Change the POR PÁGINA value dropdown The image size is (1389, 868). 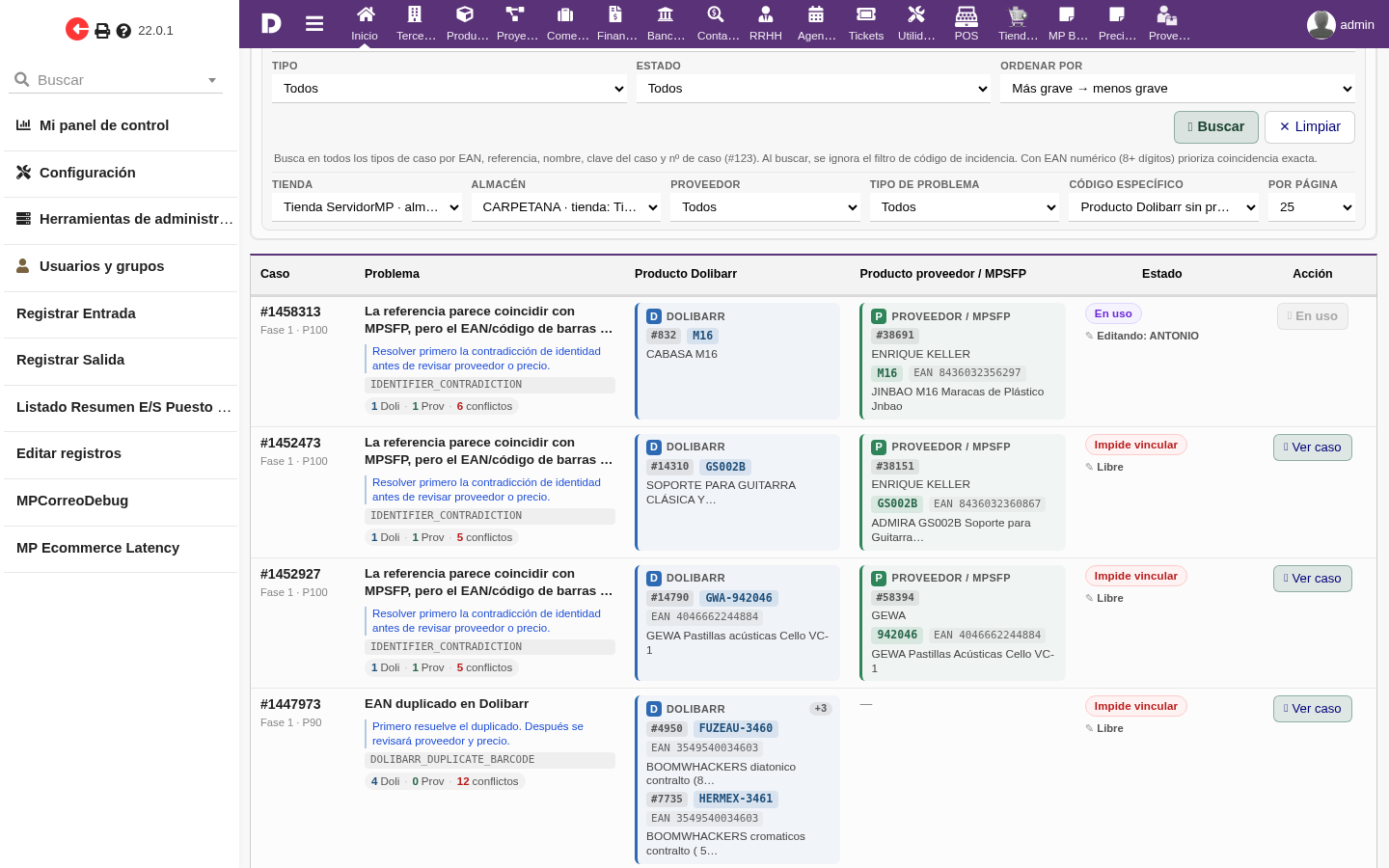pyautogui.click(x=1312, y=207)
